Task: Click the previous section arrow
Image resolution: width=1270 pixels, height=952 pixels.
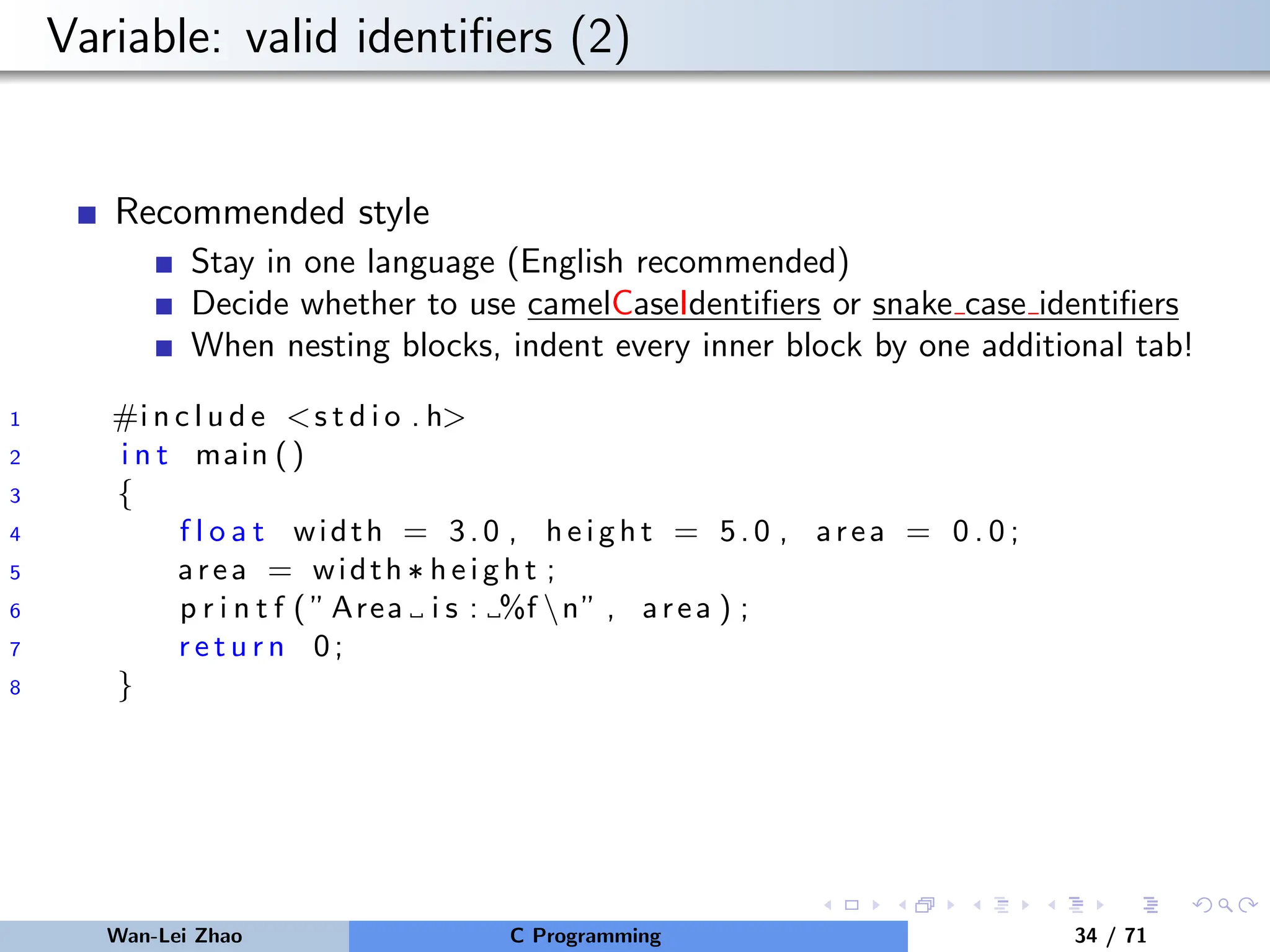Action: [1052, 905]
